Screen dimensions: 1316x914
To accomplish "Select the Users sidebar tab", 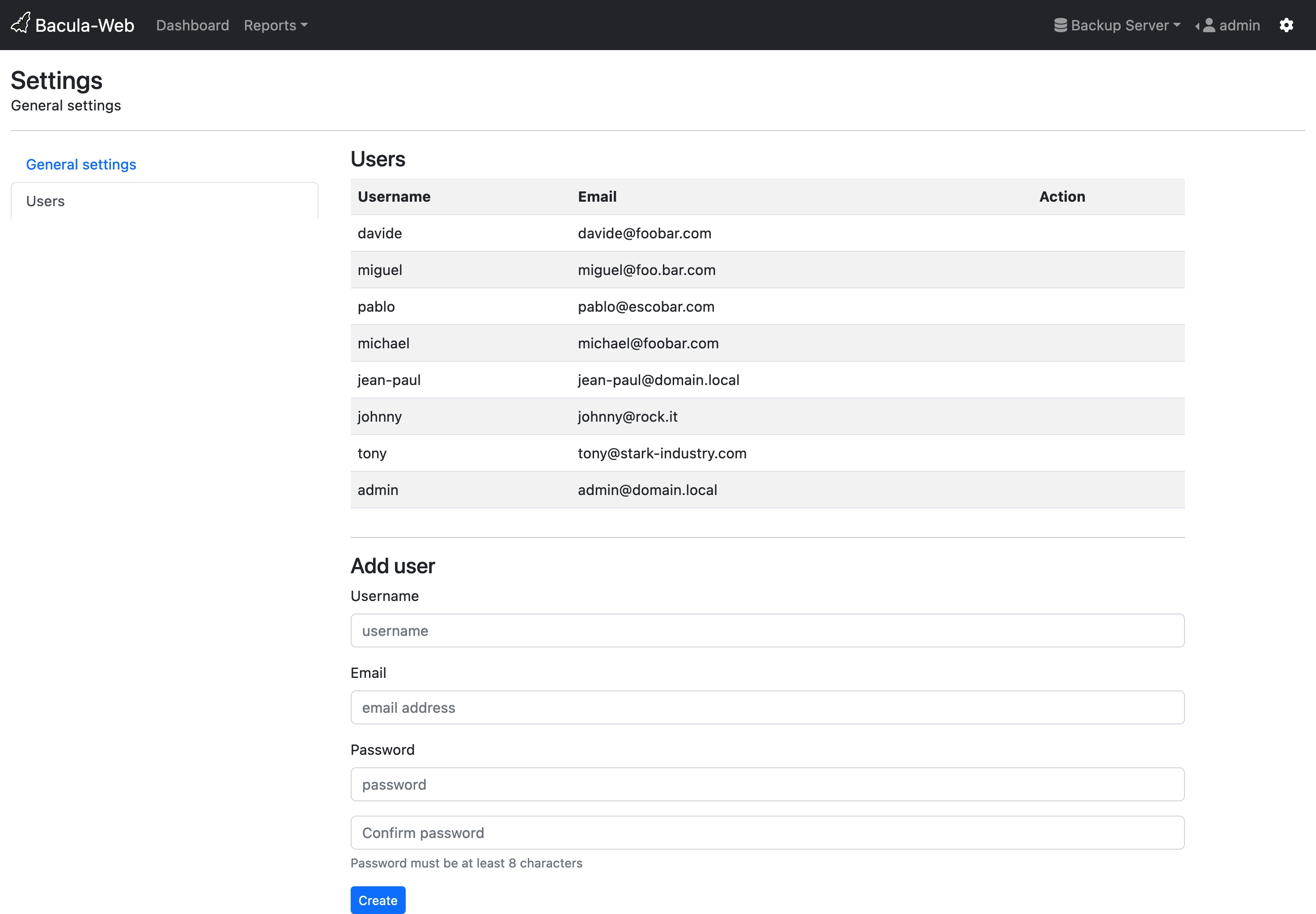I will coord(165,201).
